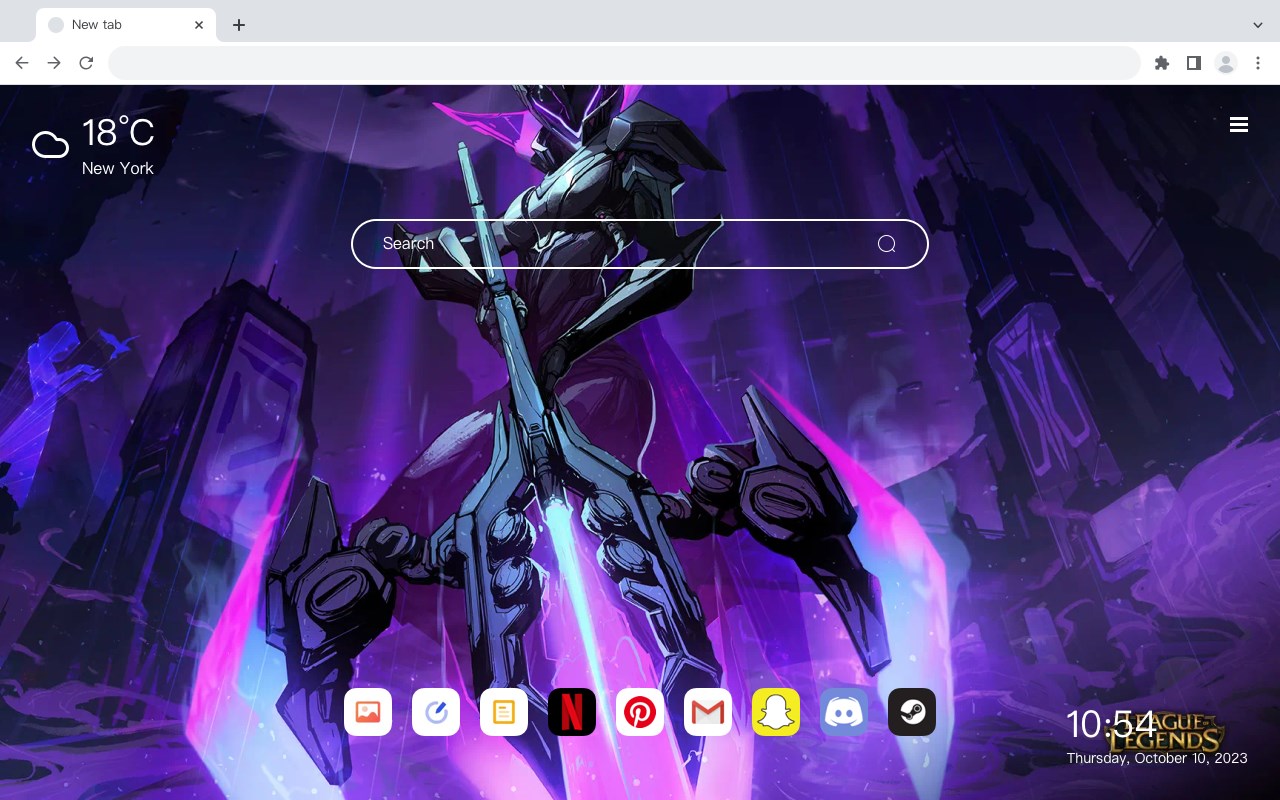Click the Thursday, October 10, 2023 date
The image size is (1280, 800).
pos(1157,758)
